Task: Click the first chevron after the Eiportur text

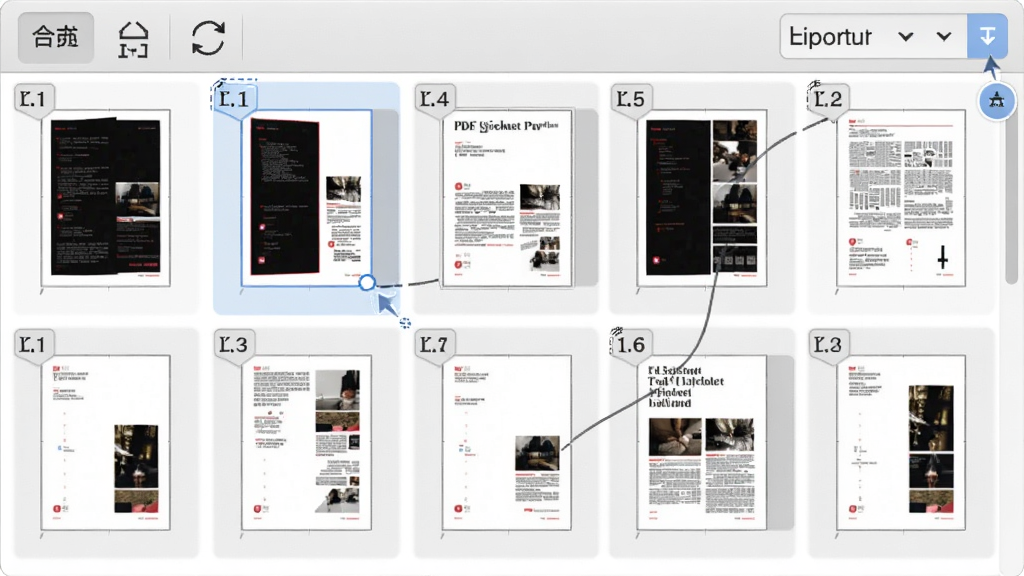Action: [x=905, y=37]
